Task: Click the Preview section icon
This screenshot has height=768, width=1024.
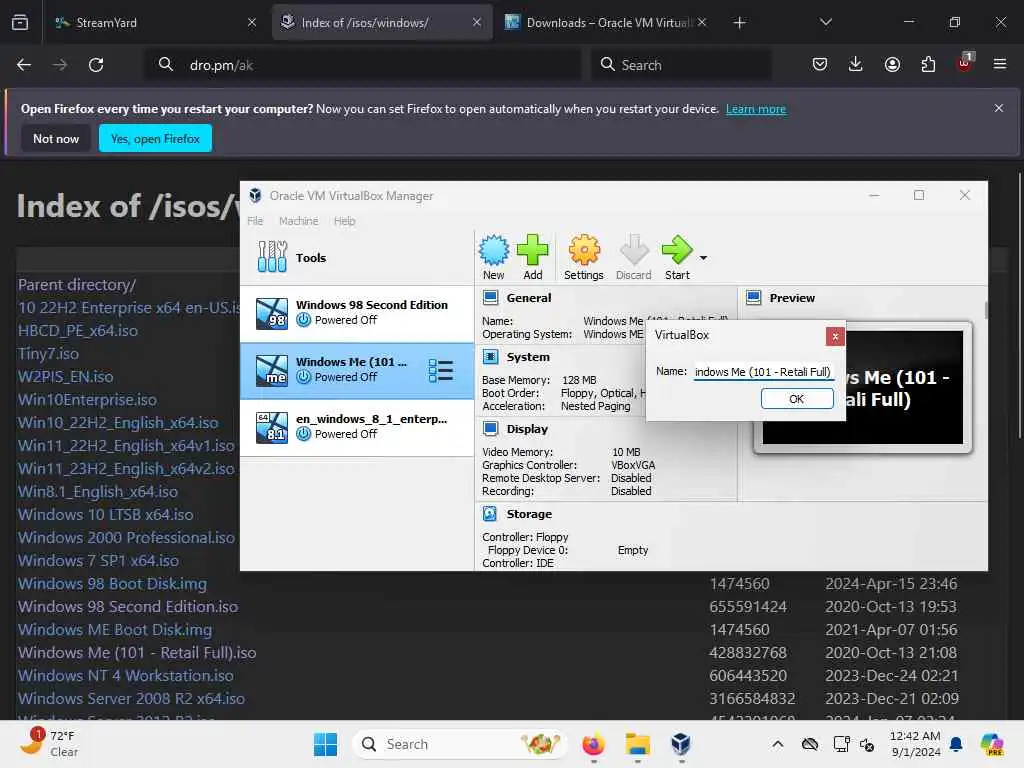Action: coord(754,298)
